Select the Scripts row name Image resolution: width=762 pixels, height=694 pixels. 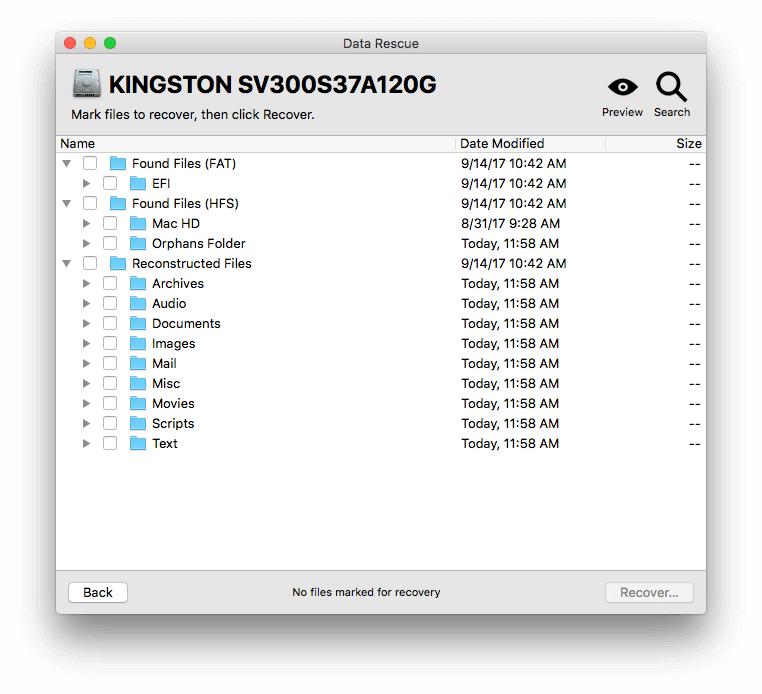173,423
